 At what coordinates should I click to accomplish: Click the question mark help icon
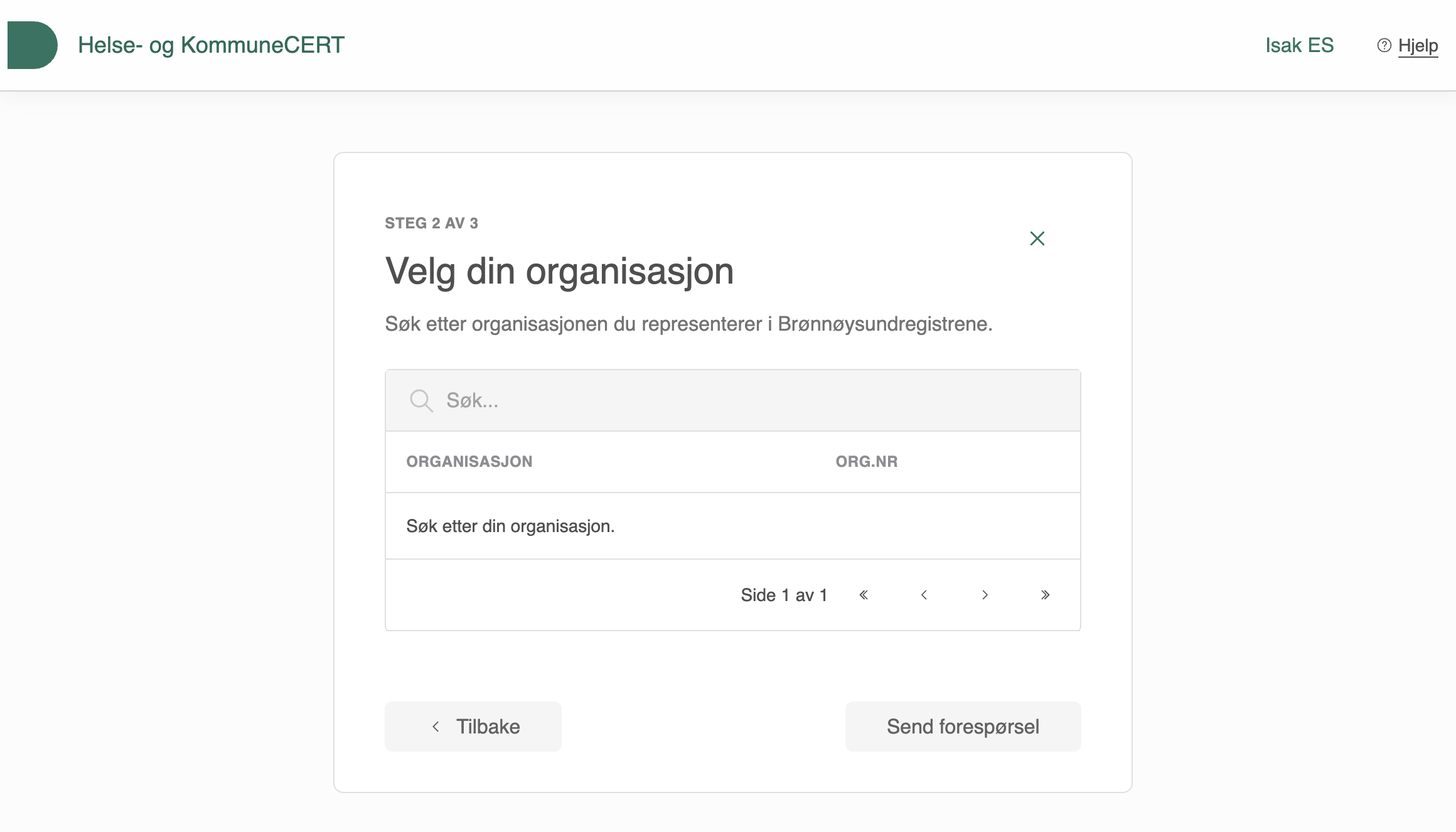coord(1384,45)
